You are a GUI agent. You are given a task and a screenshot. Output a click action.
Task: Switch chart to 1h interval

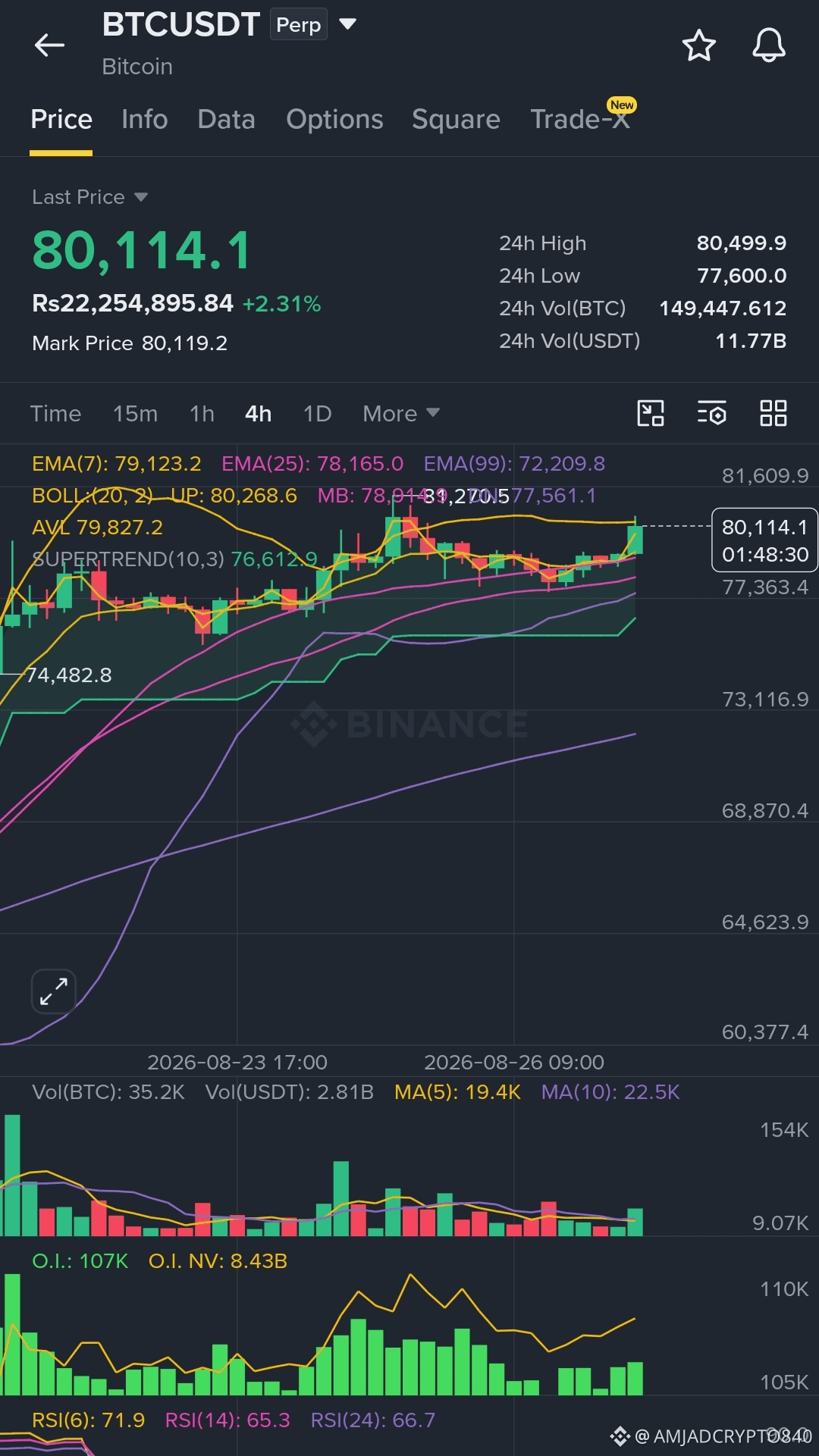point(202,414)
